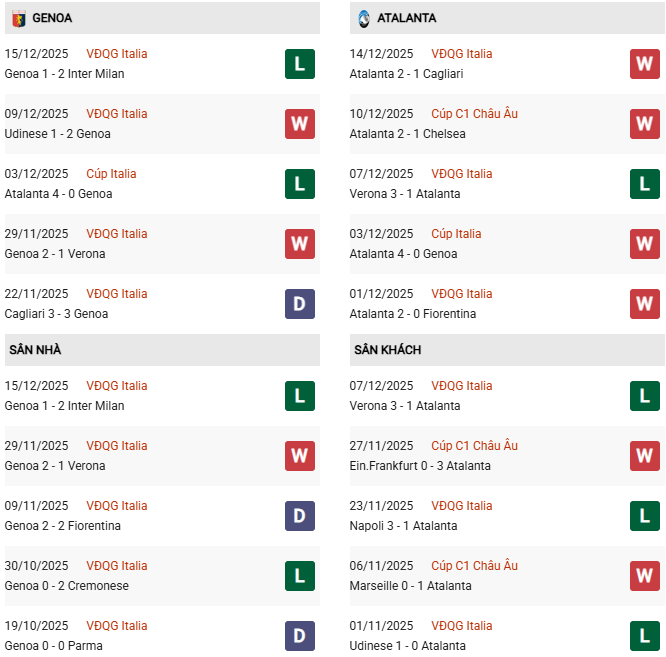This screenshot has width=666, height=657.
Task: Select the L badge for Napoli 3-1 Atalanta
Action: click(x=645, y=516)
